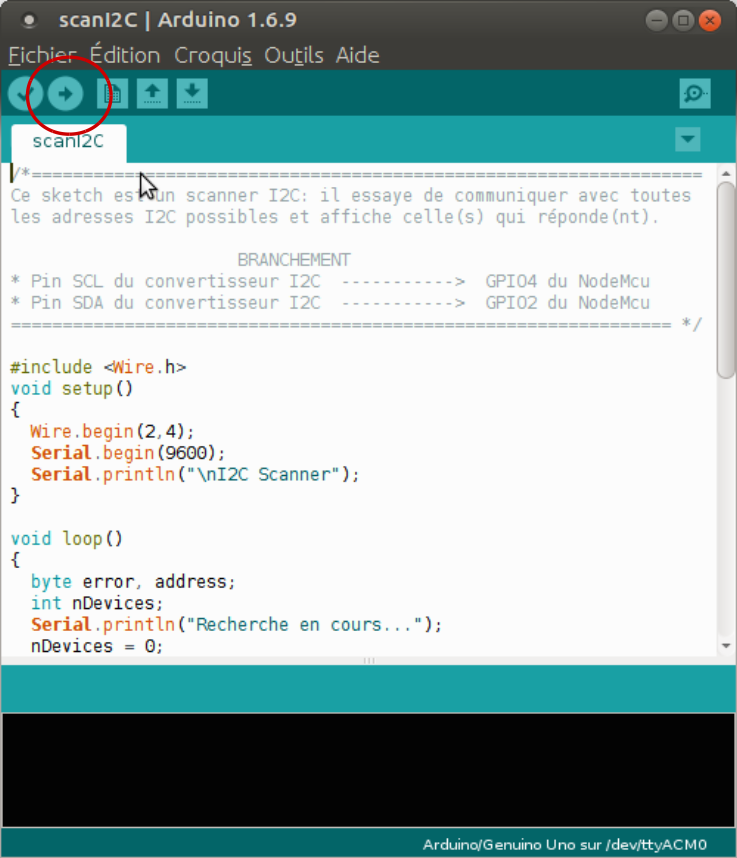Viewport: 737px width, 858px height.
Task: Open the tab options dropdown arrow
Action: pyautogui.click(x=687, y=139)
